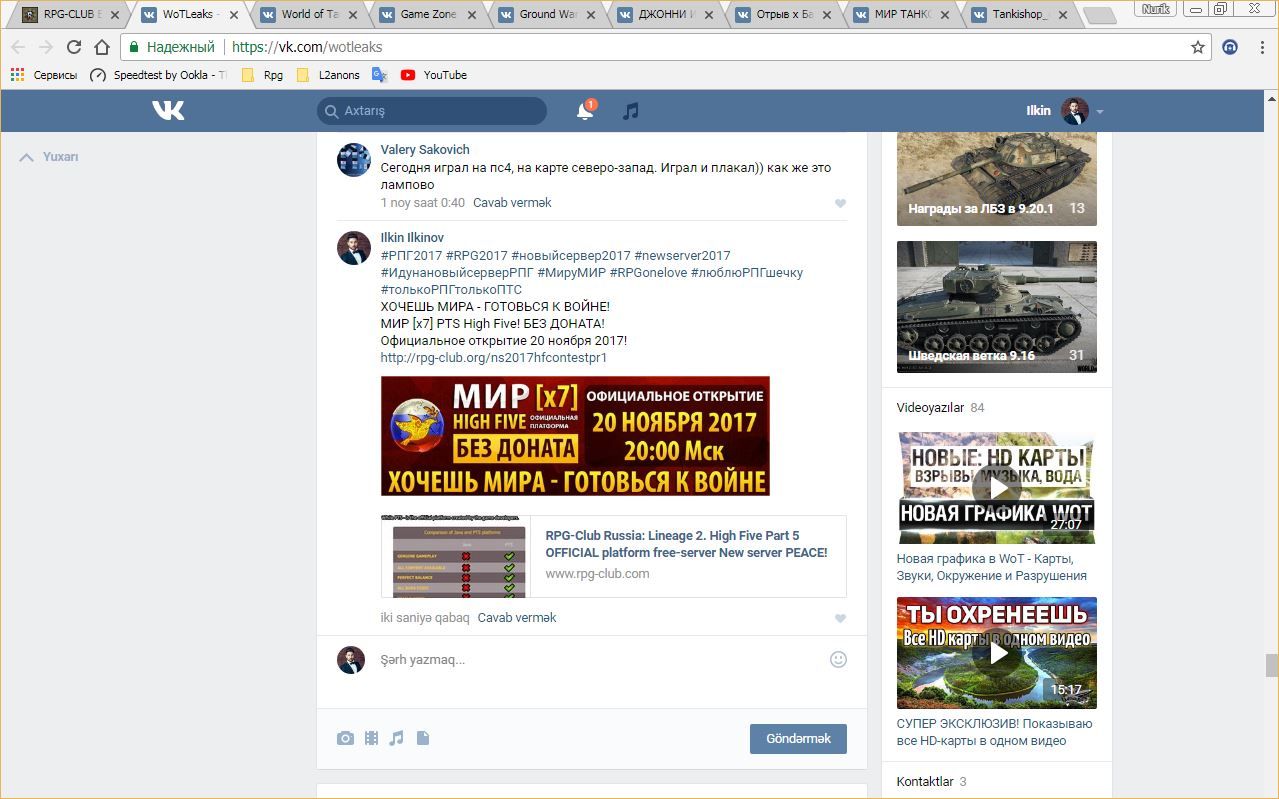Click the Надежный secure site padlock
1279x799 pixels.
coord(134,47)
